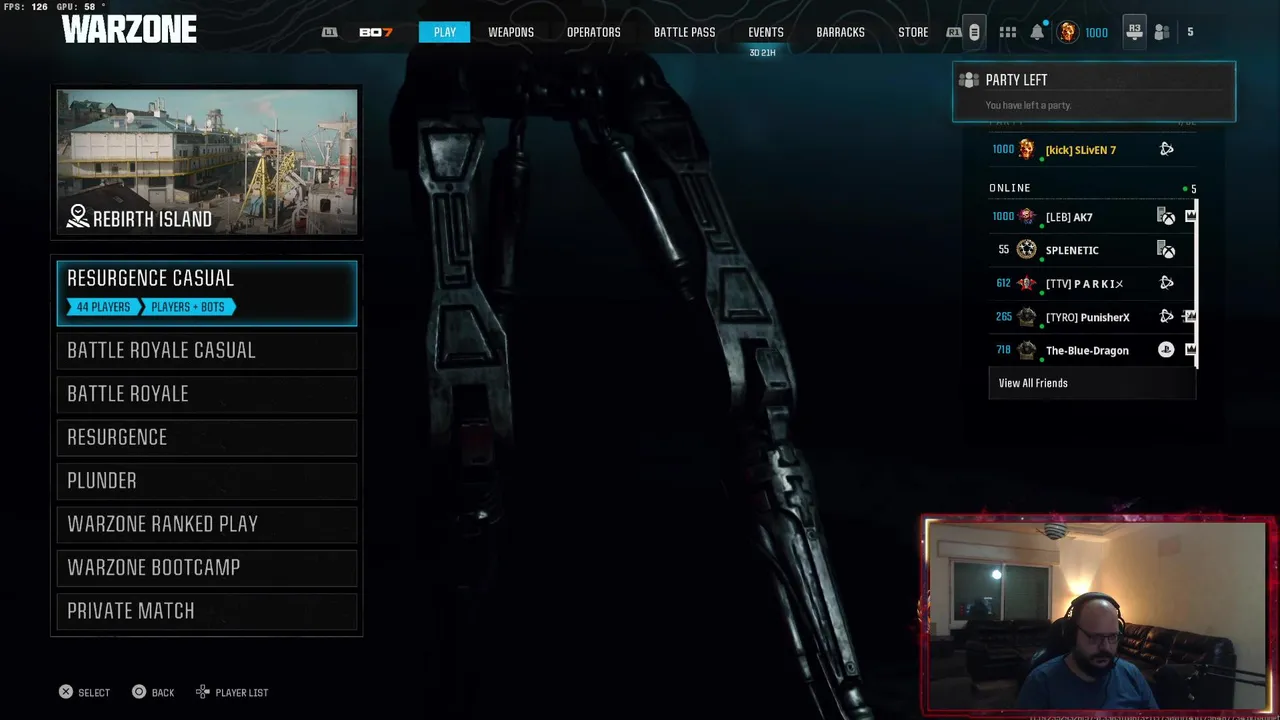Viewport: 1280px width, 720px height.
Task: Open PRIVATE MATCH
Action: 207,611
